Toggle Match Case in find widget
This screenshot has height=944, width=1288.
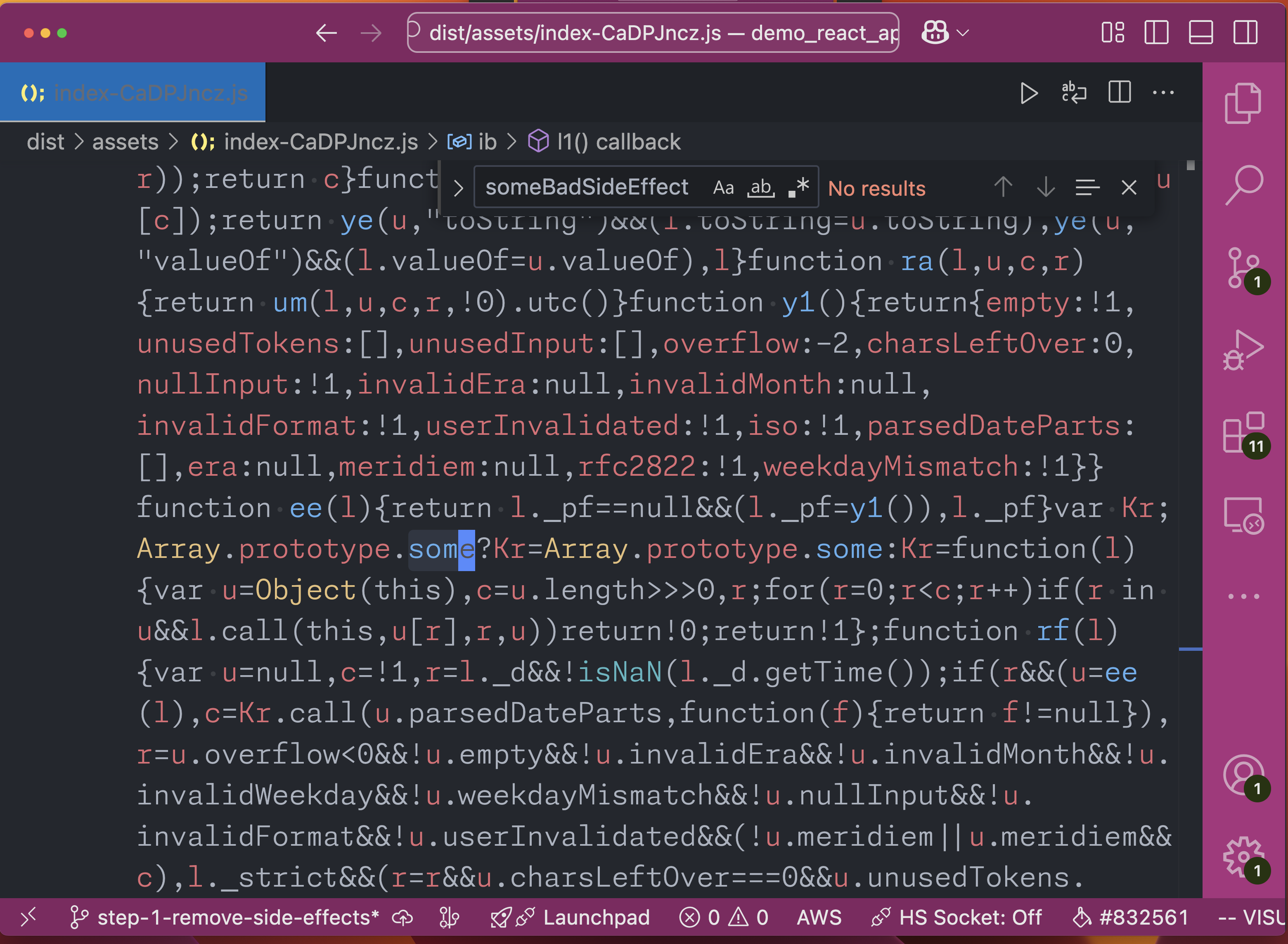[723, 187]
